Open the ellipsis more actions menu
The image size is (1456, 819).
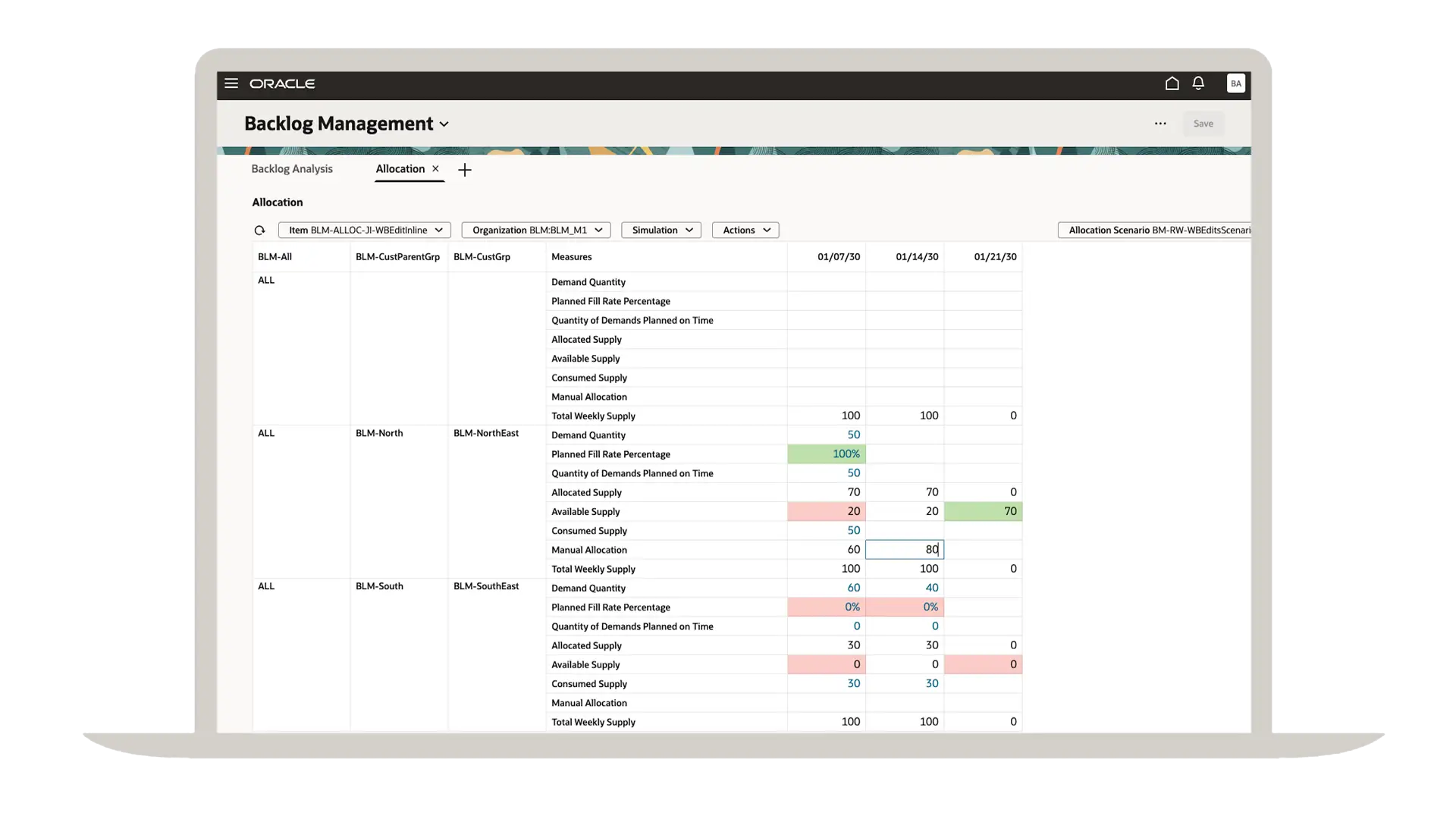click(x=1160, y=124)
